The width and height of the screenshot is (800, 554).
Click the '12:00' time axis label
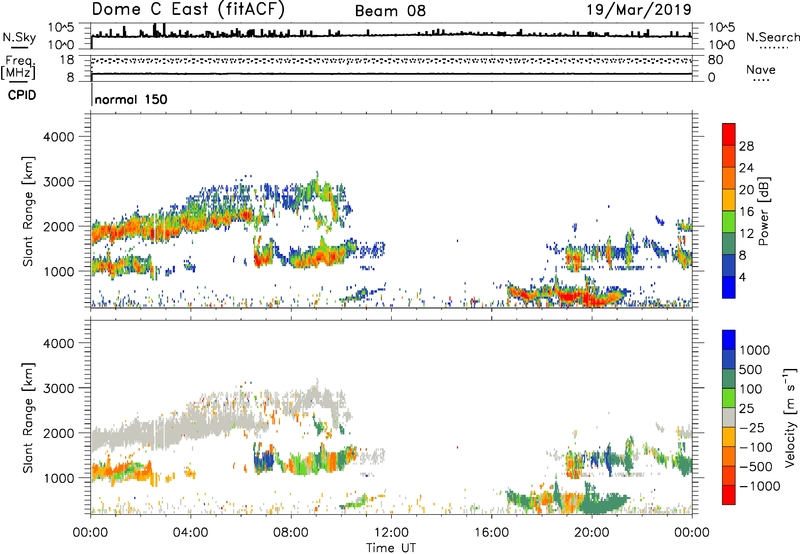[x=391, y=533]
